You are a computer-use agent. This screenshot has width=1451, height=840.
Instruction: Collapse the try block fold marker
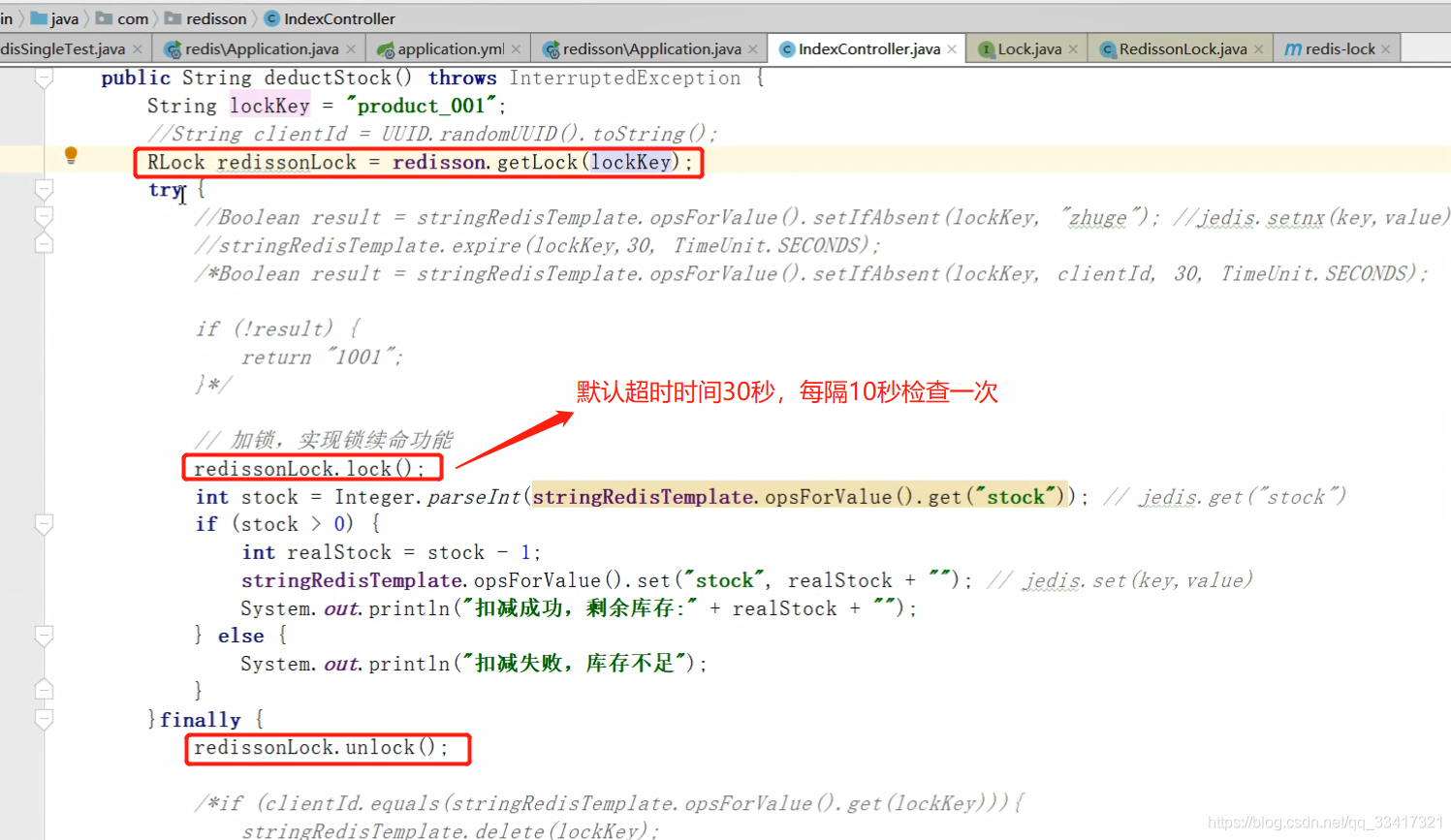44,188
